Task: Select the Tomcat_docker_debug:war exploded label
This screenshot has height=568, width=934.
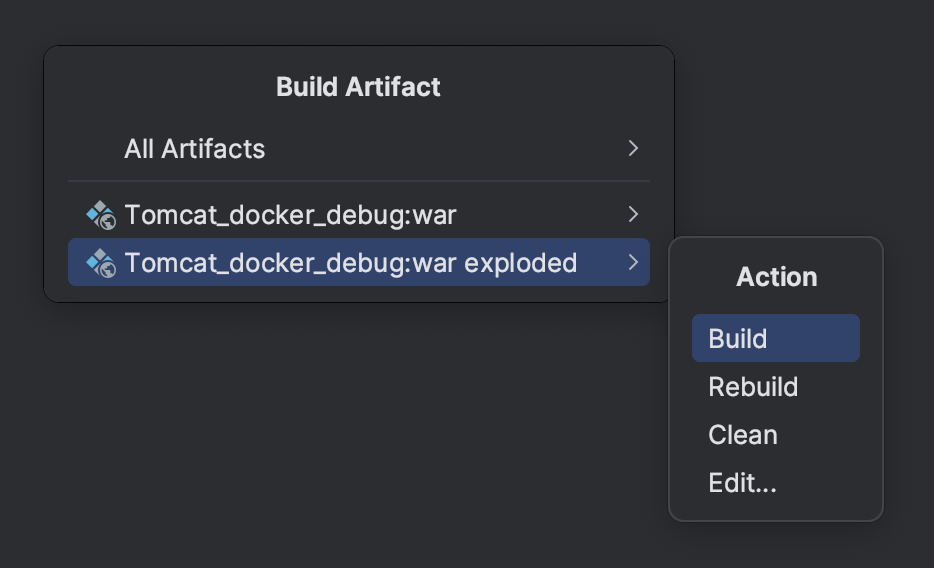Action: [x=350, y=263]
